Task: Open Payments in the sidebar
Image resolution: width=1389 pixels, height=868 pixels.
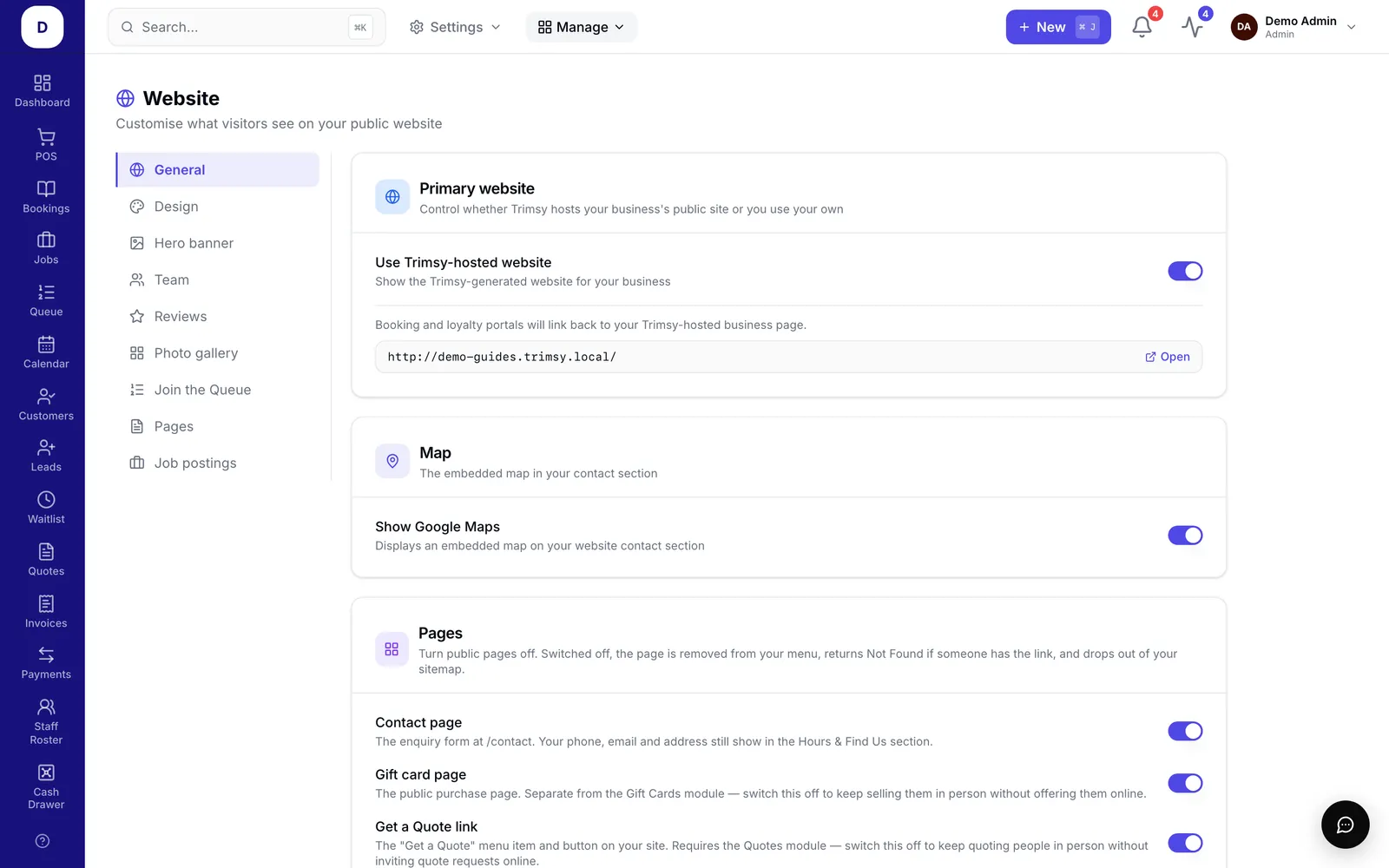Action: (x=46, y=663)
